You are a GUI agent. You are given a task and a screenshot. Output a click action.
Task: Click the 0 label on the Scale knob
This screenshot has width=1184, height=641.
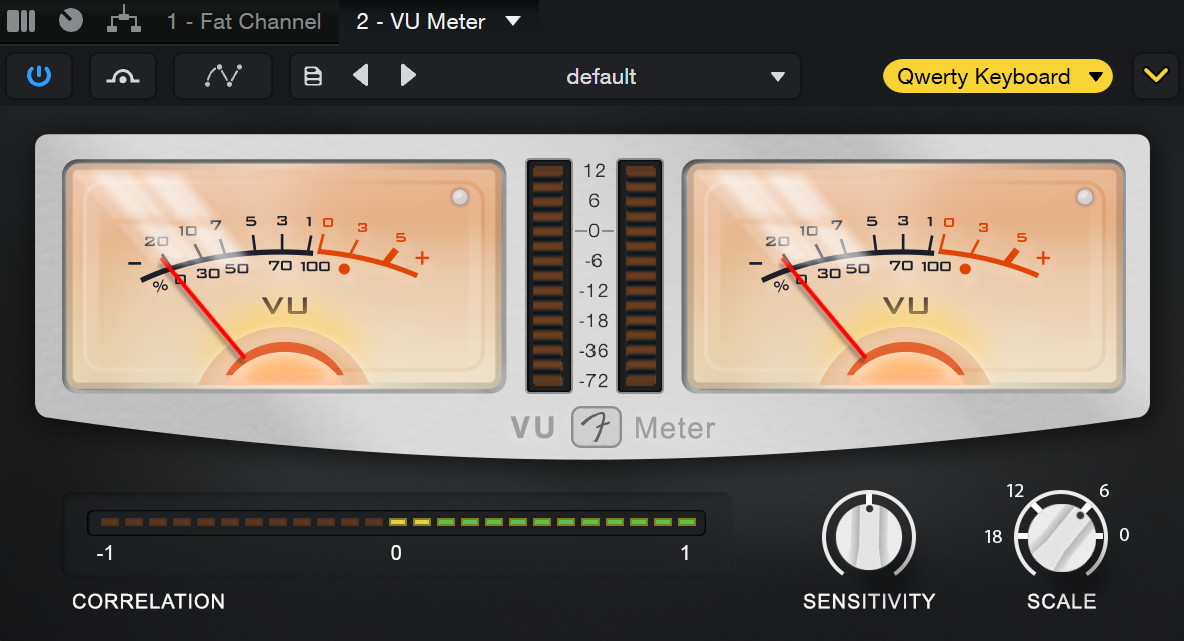[1124, 535]
